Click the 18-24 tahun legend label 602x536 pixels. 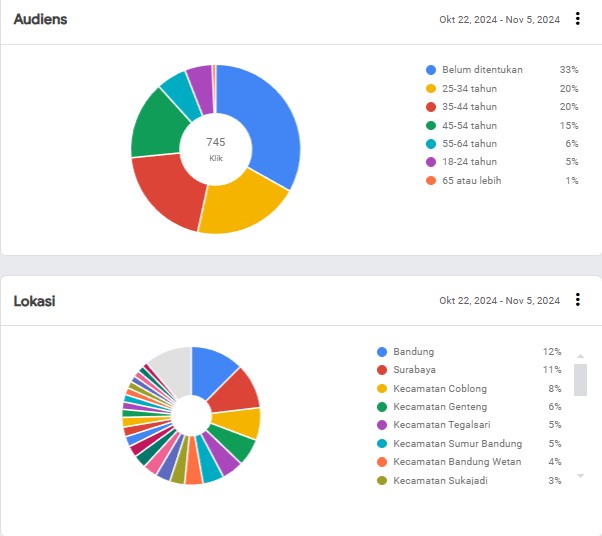click(x=469, y=162)
